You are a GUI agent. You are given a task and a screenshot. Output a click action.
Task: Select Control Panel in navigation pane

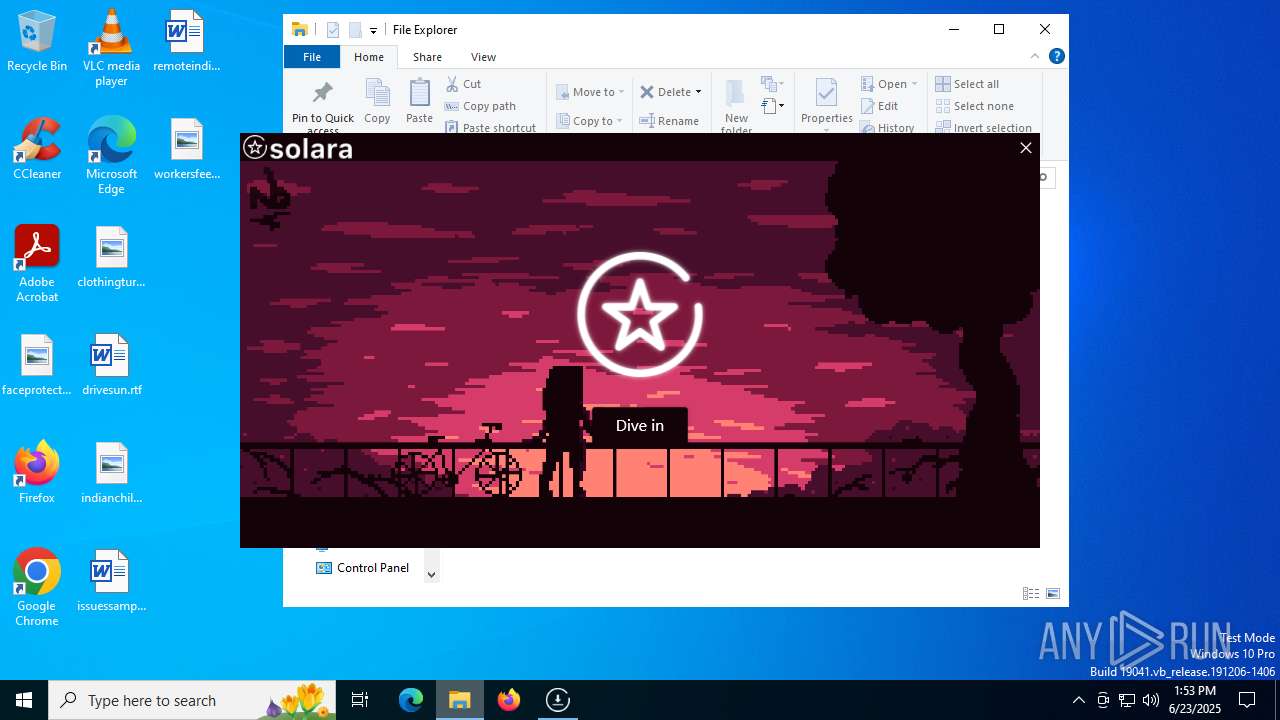362,568
